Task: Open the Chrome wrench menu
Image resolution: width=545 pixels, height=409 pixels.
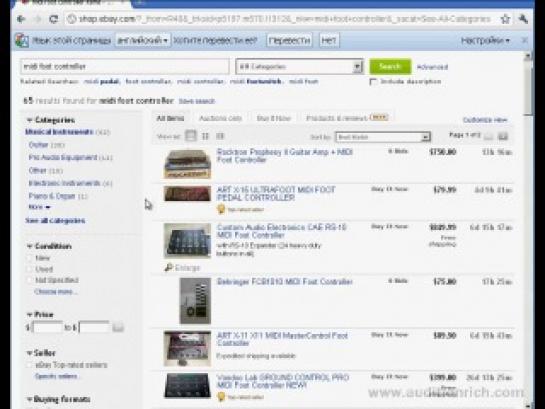Action: pos(523,19)
